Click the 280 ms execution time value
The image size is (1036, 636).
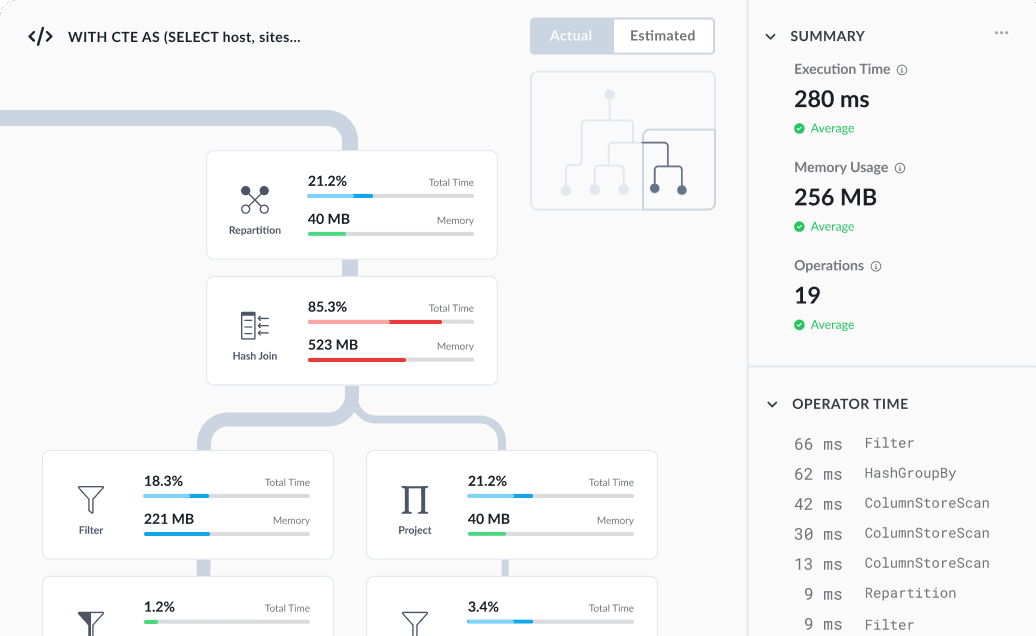[x=831, y=99]
